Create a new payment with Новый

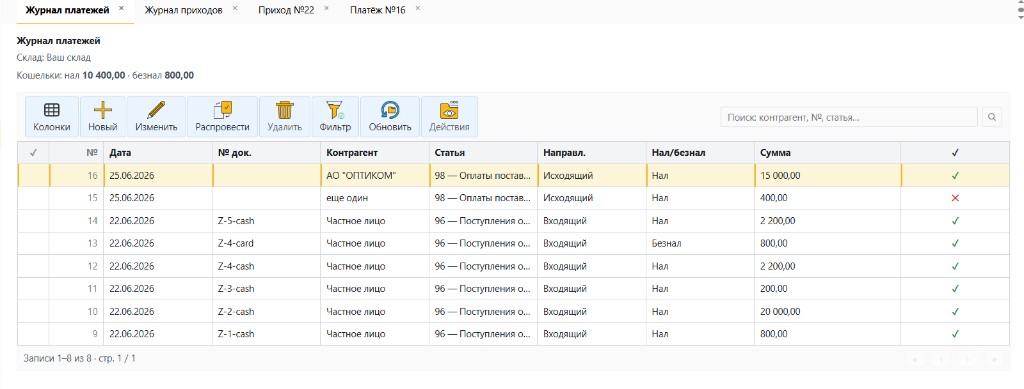pyautogui.click(x=103, y=117)
